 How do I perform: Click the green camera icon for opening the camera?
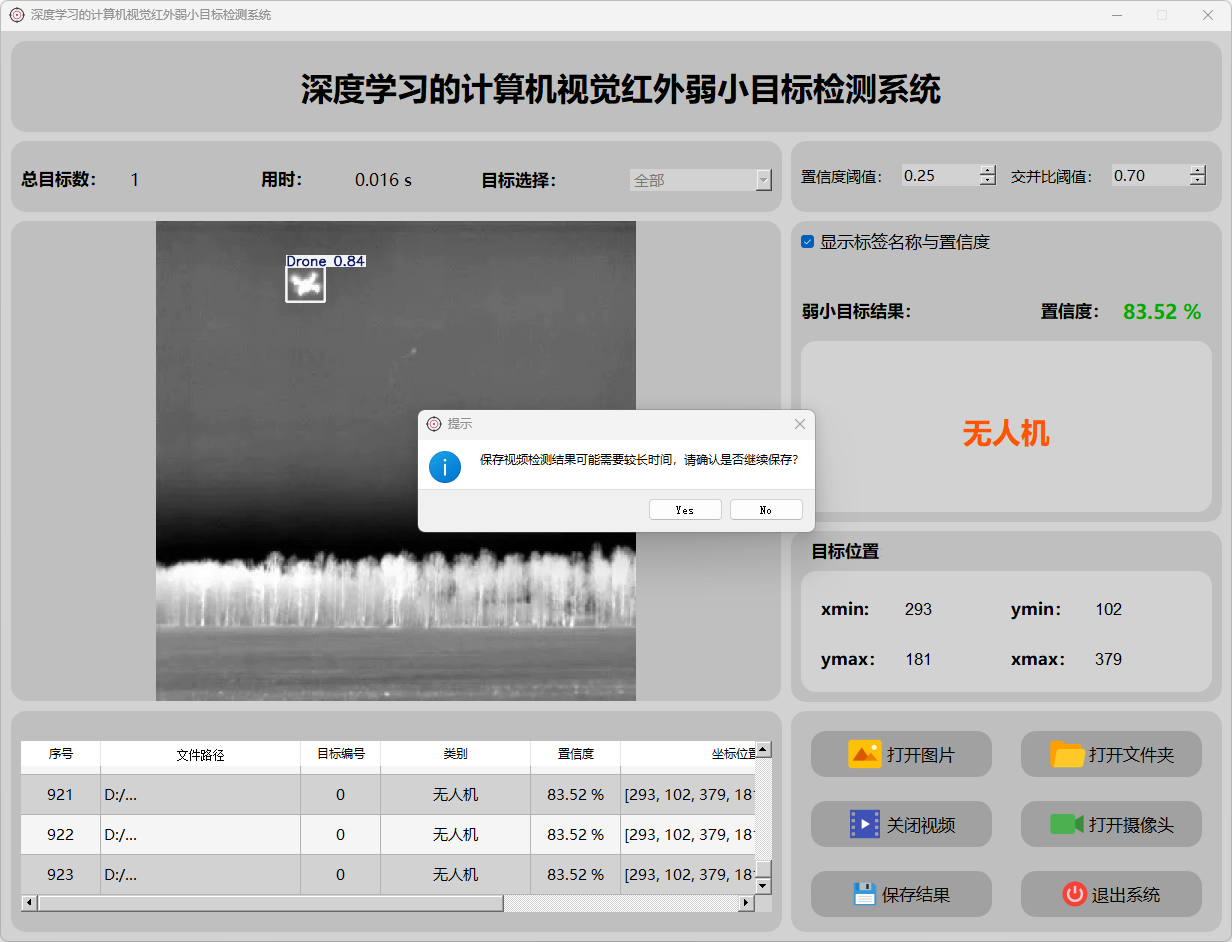click(x=1067, y=824)
